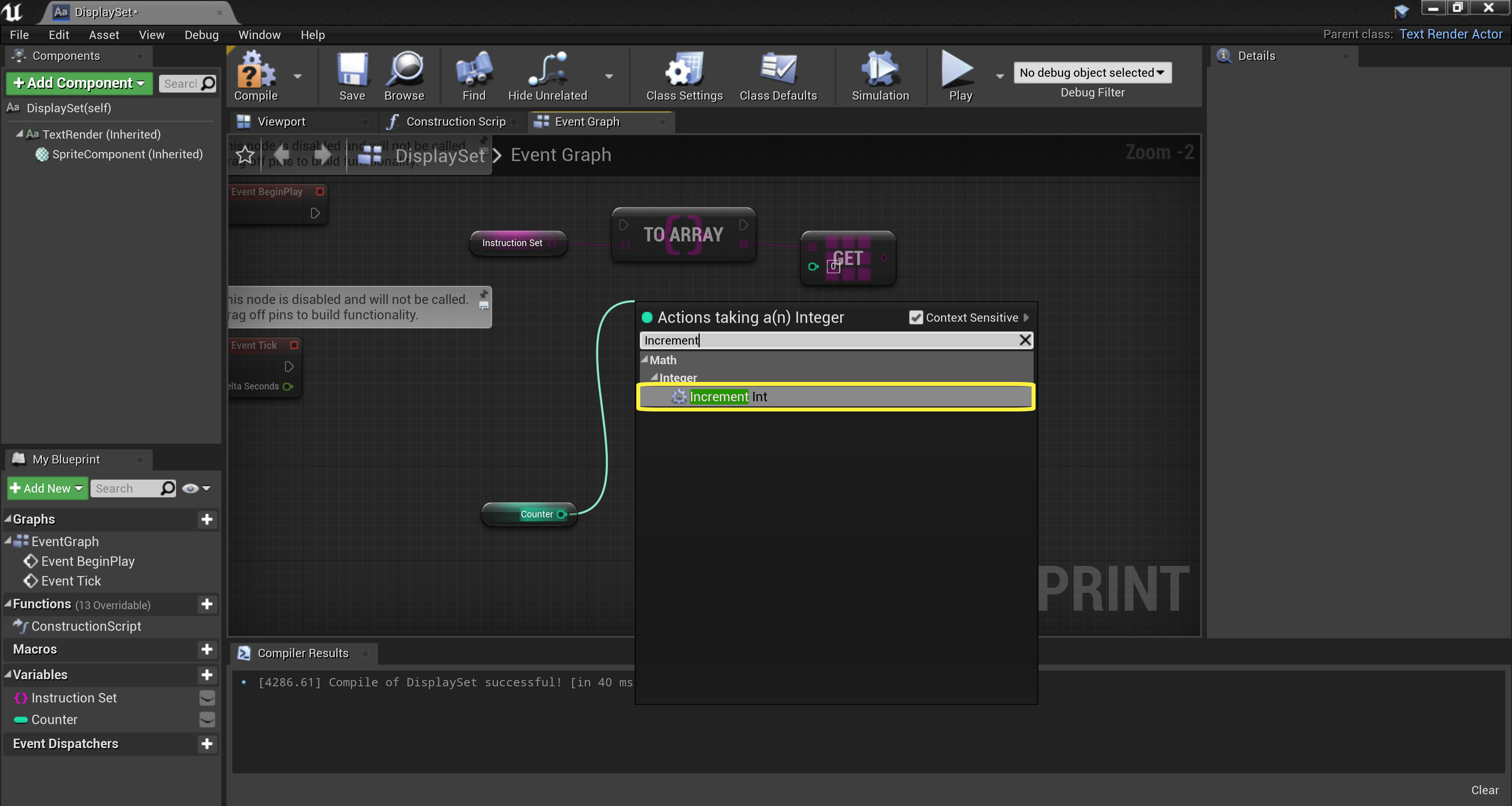Collapse the Variables section in My Blueprint
1512x806 pixels.
pyautogui.click(x=8, y=674)
